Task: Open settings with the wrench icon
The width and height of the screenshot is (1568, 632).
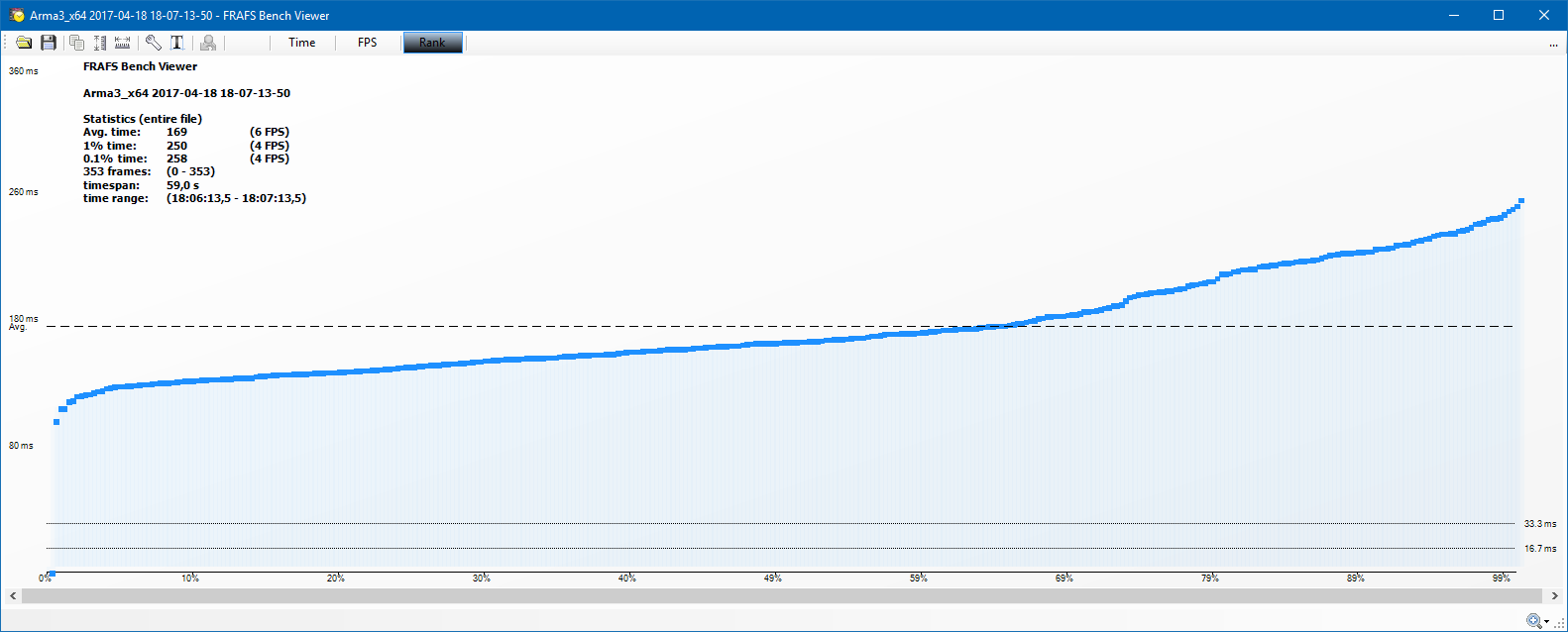Action: point(154,43)
